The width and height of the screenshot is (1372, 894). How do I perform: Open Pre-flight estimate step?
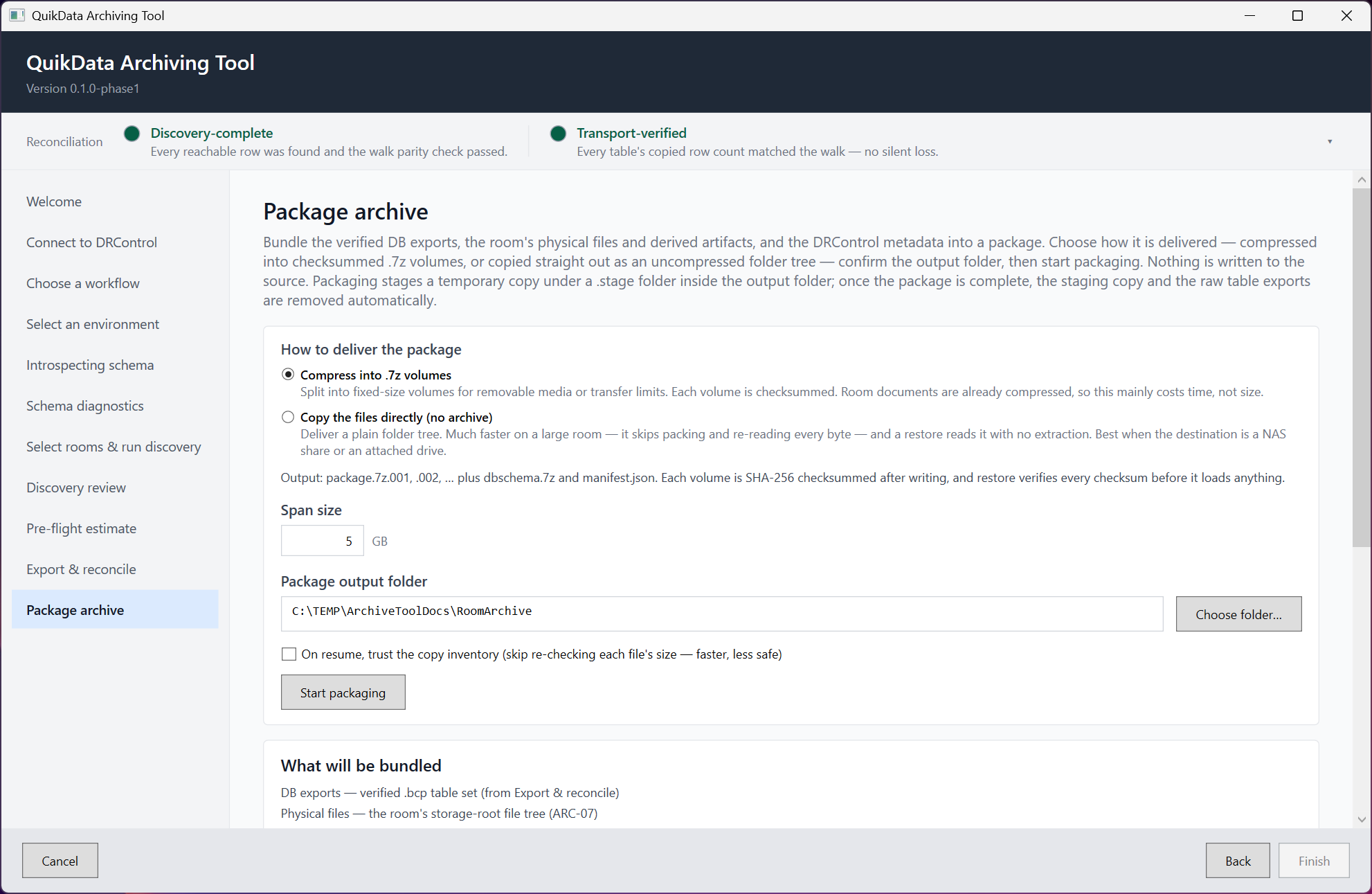coord(115,528)
